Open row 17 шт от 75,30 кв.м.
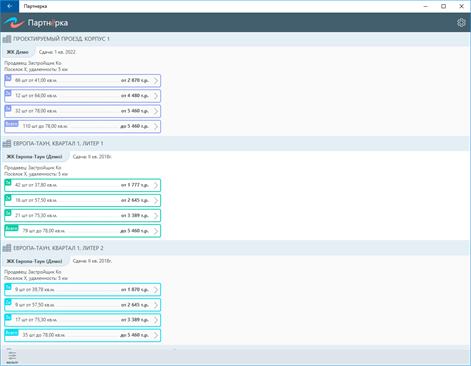Screen dimensions: 471x366 [x=83, y=320]
